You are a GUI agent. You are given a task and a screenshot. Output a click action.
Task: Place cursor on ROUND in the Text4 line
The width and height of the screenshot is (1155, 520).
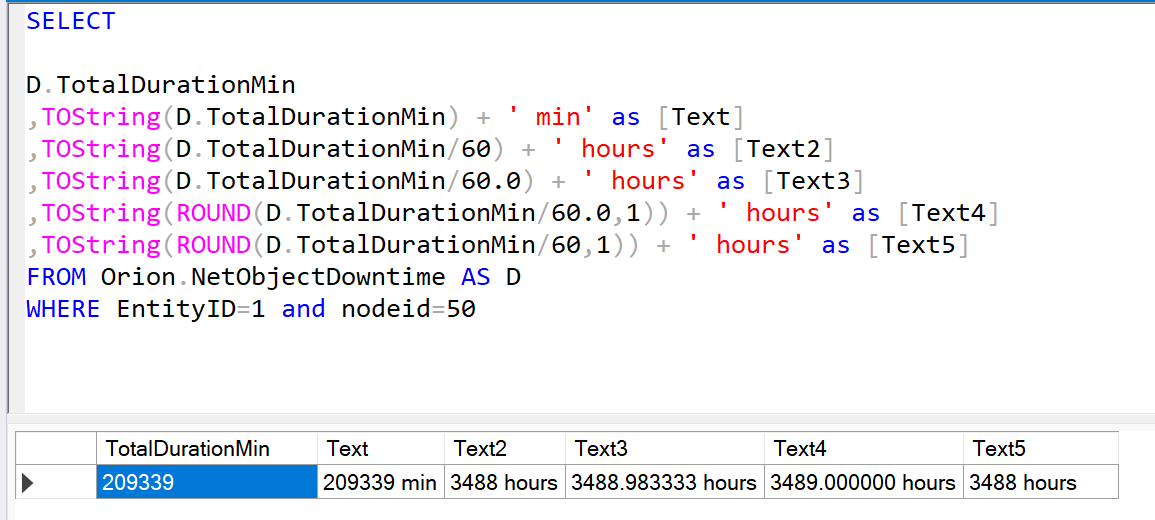214,213
